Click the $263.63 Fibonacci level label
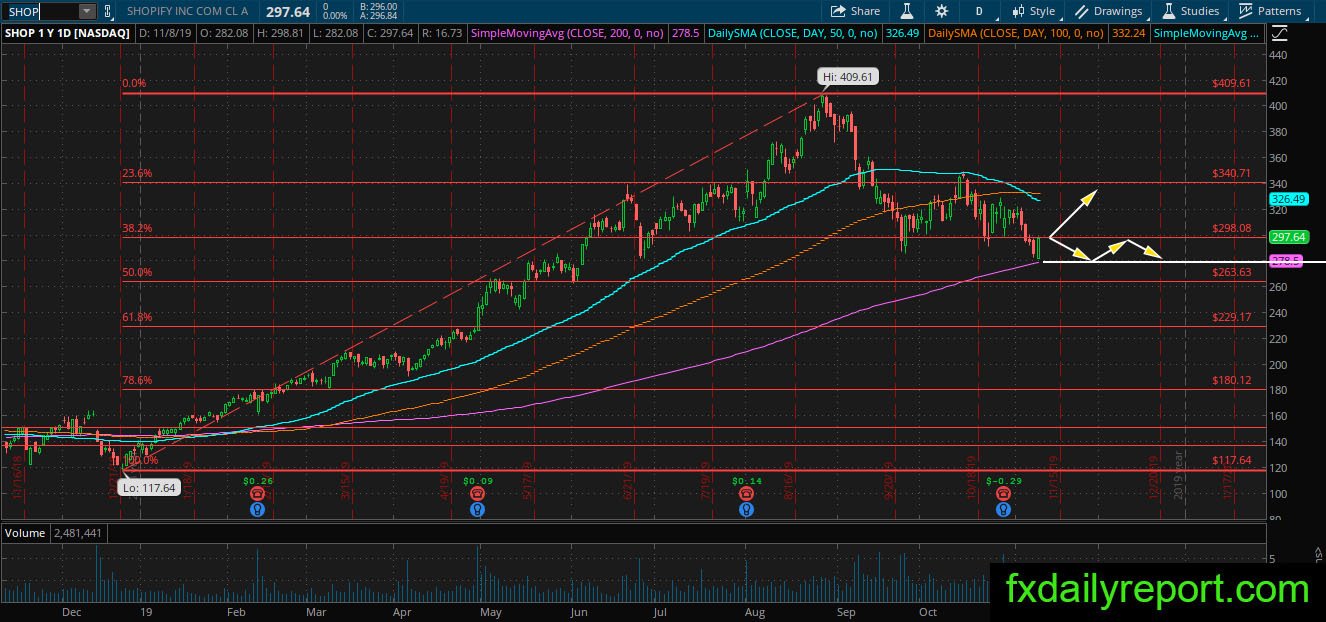Image resolution: width=1326 pixels, height=622 pixels. pyautogui.click(x=1231, y=272)
